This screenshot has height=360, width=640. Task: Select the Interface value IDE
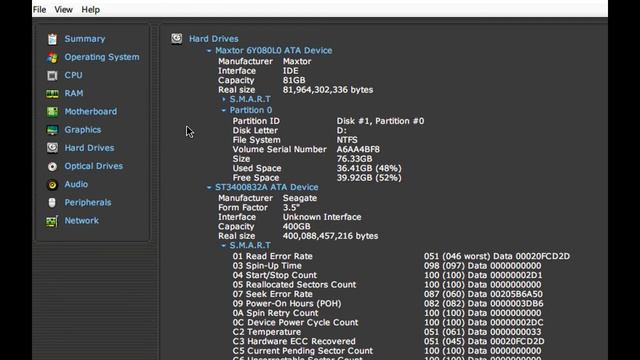291,71
